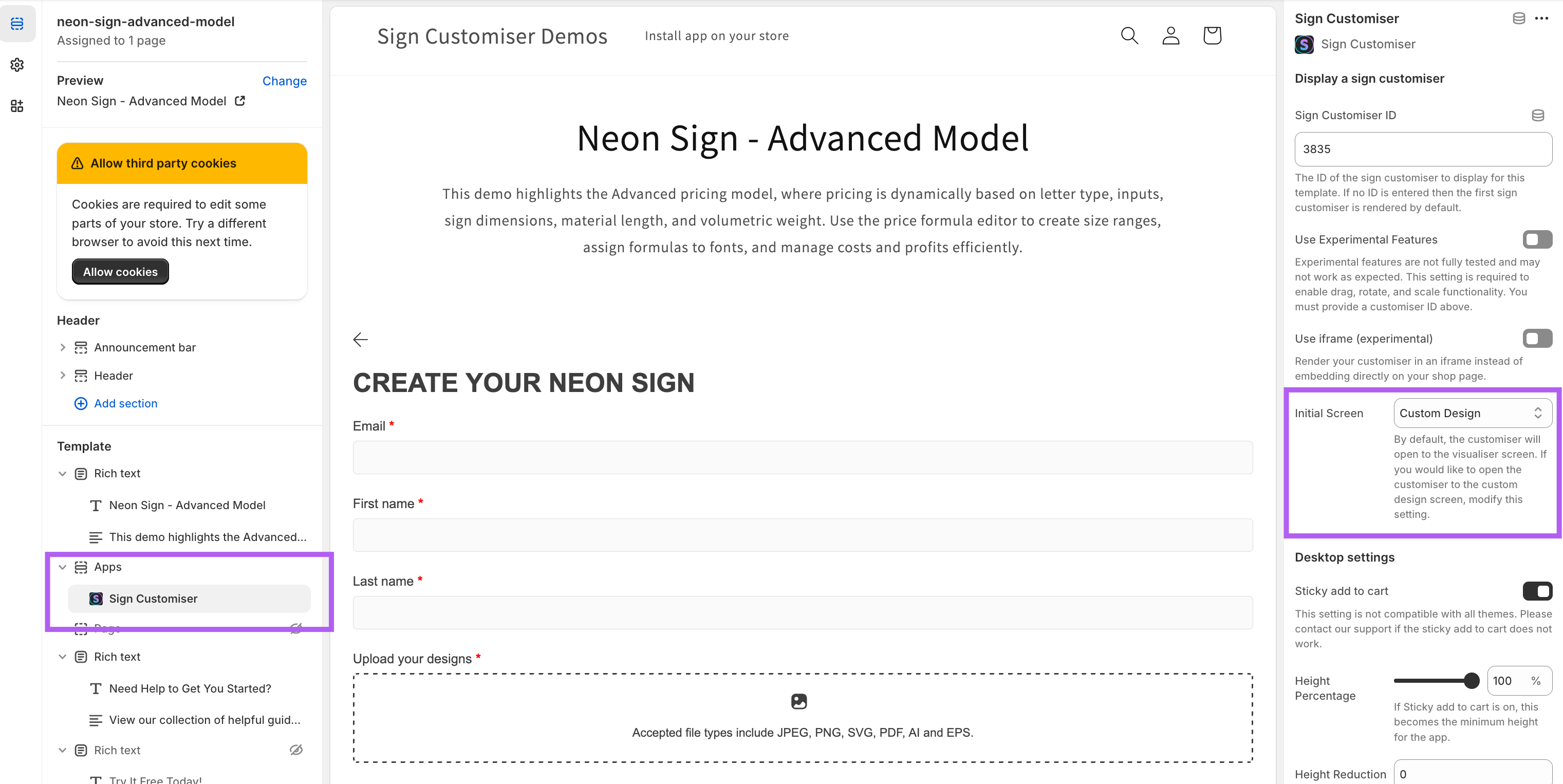Screen dimensions: 1563x784
Task: Select the Sign Customiser app block
Action: [x=154, y=599]
